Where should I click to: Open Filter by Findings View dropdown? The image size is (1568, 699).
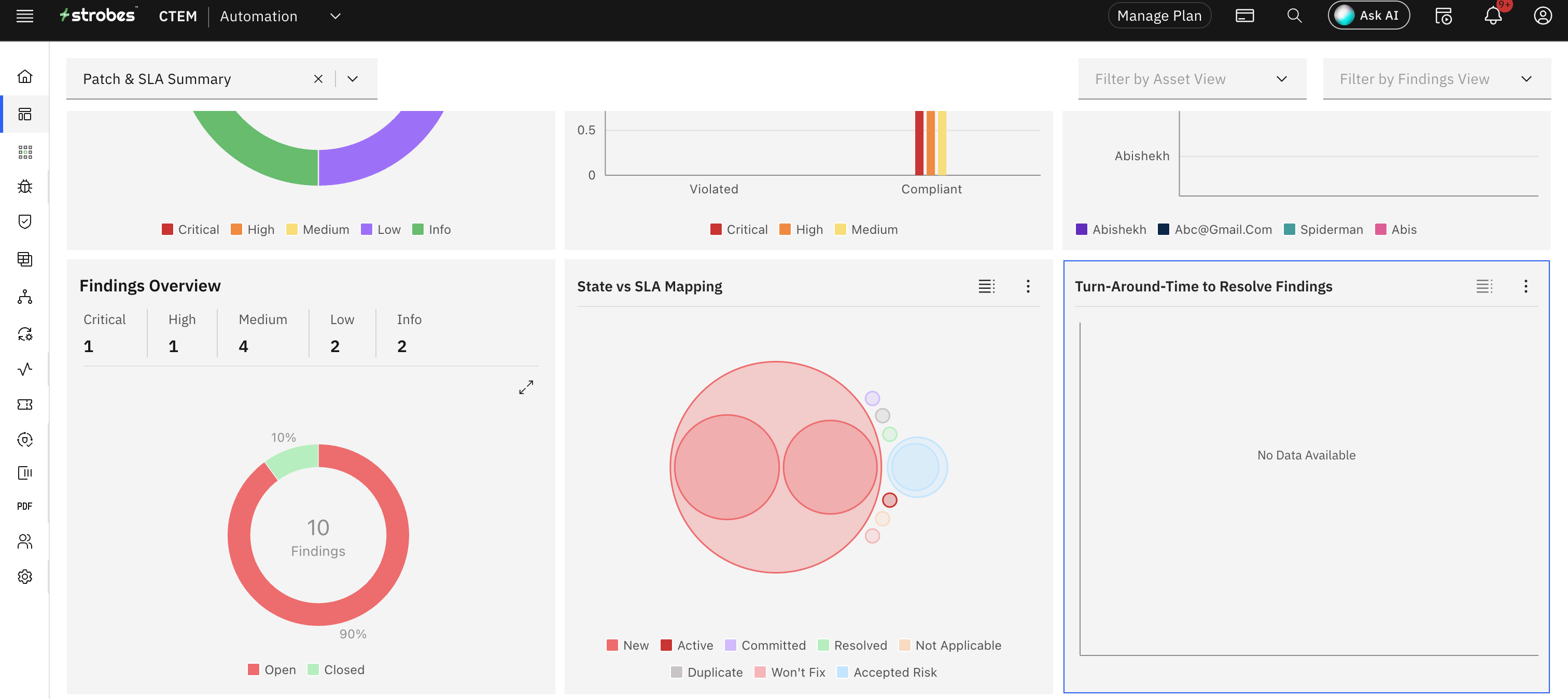pos(1436,79)
